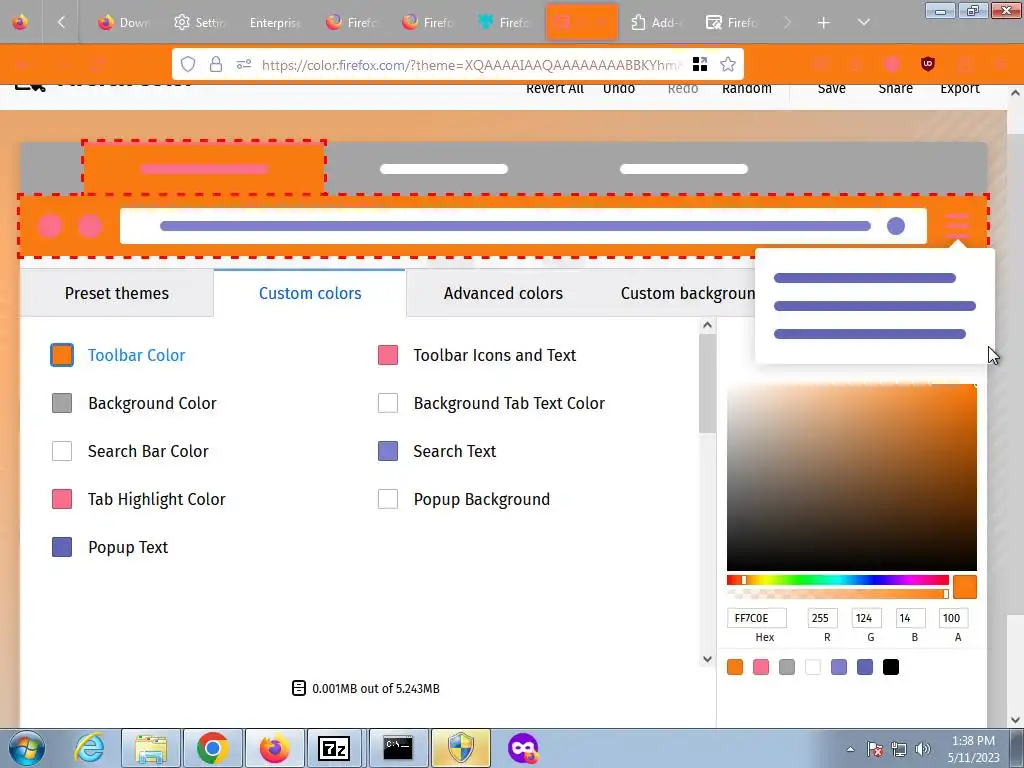1024x768 pixels.
Task: Pick the pink preset swatch below picker
Action: click(761, 667)
